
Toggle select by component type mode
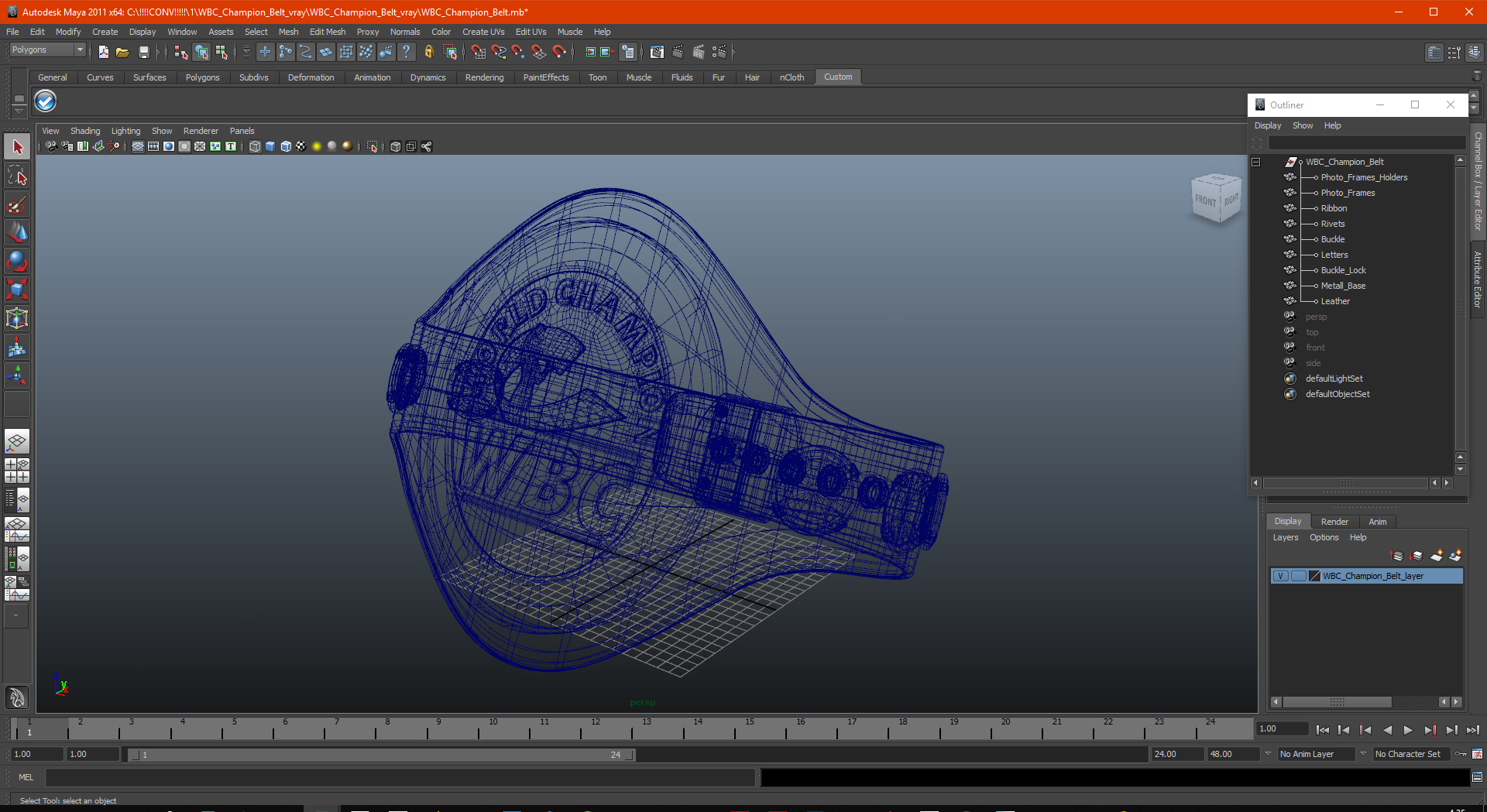(x=222, y=52)
